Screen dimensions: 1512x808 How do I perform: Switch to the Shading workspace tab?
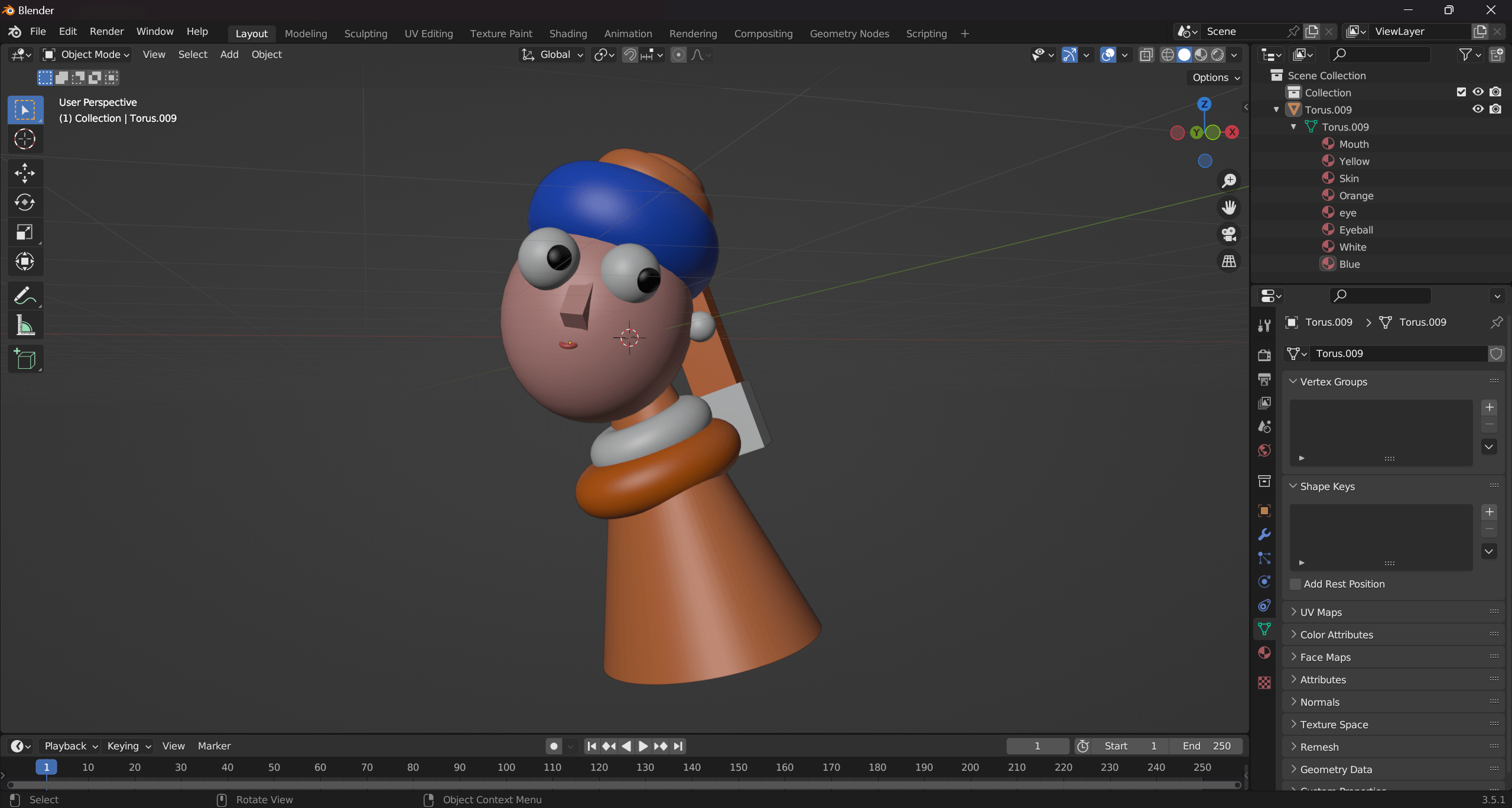tap(568, 34)
